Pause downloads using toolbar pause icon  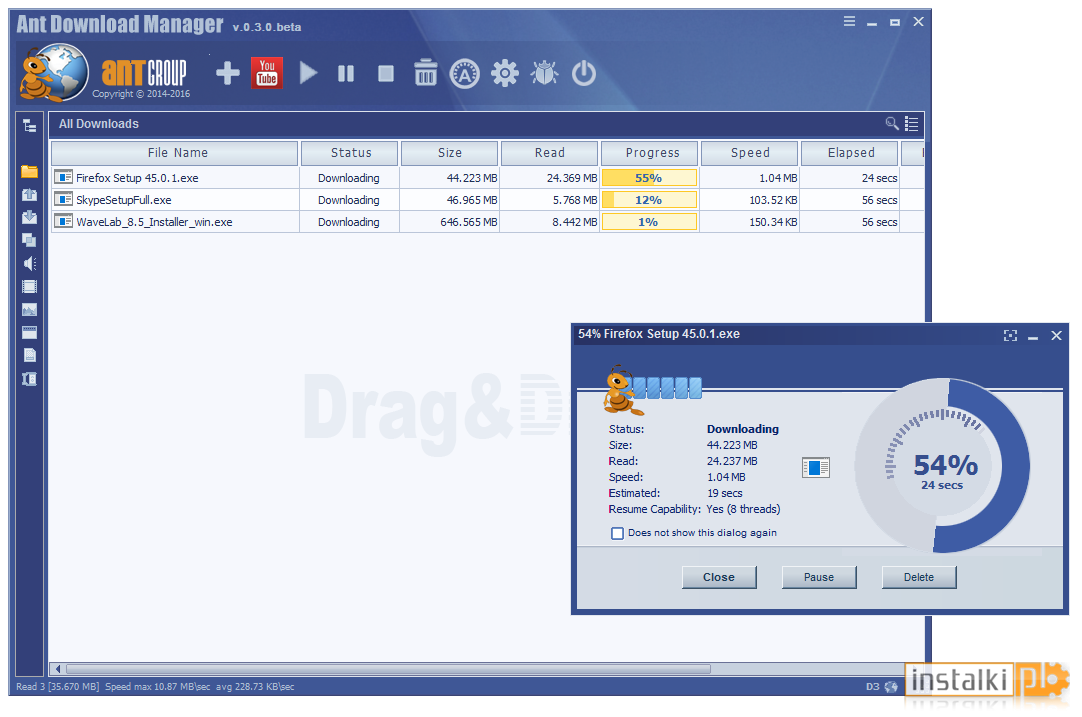(346, 73)
